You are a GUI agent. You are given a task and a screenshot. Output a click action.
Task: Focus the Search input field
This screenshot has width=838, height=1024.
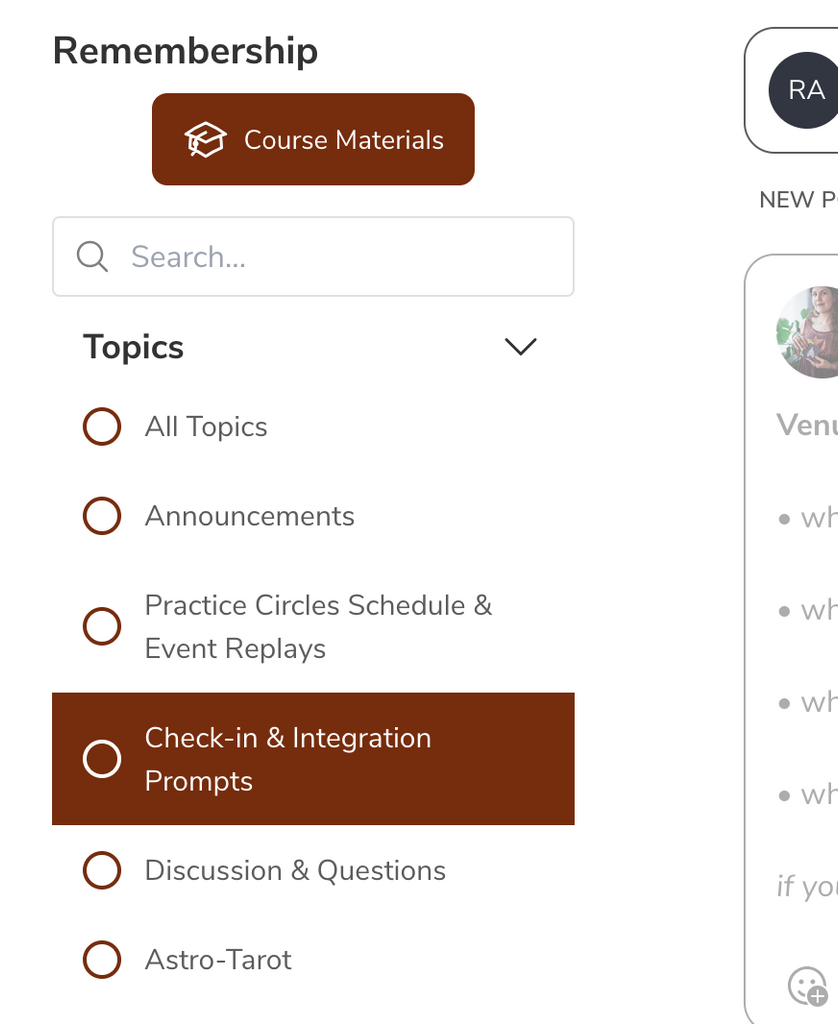340,257
